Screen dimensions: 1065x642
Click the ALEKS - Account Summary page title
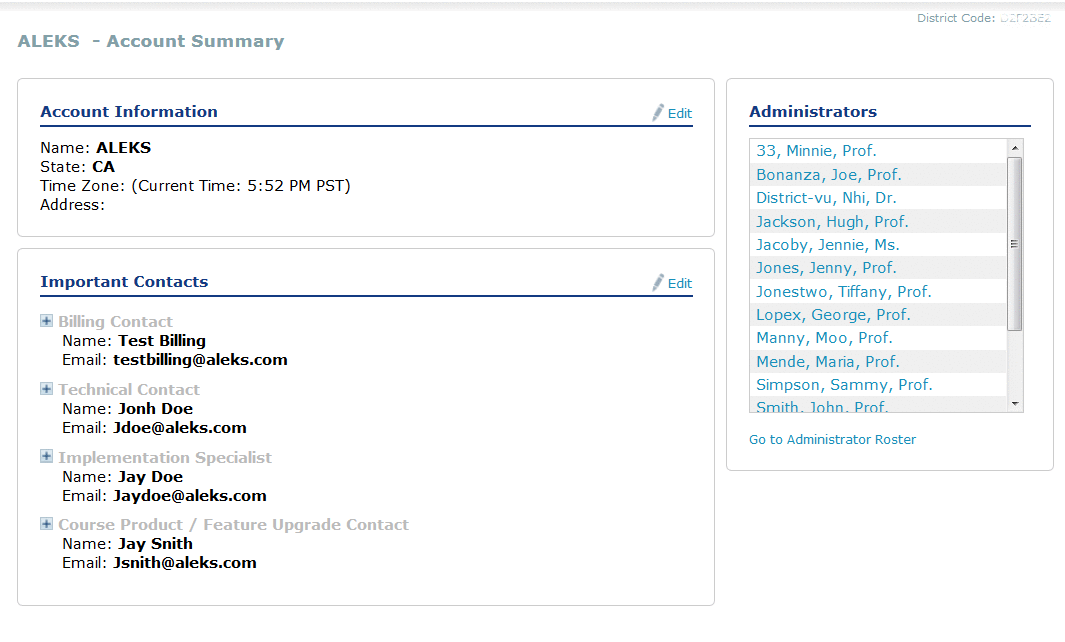[x=151, y=41]
